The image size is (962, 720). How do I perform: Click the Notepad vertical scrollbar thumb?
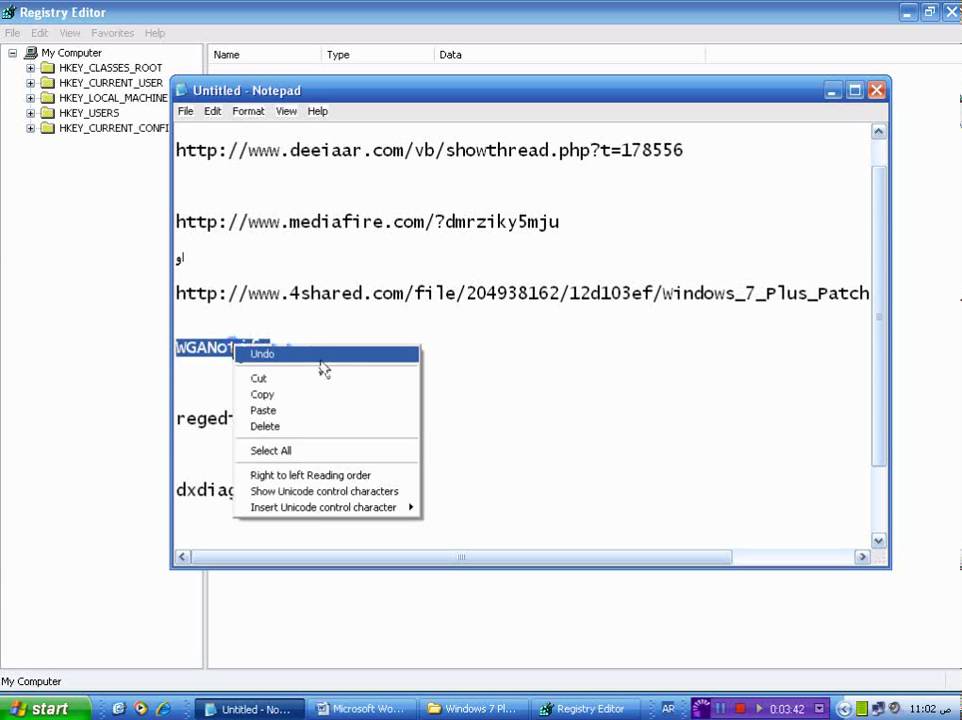tap(879, 316)
